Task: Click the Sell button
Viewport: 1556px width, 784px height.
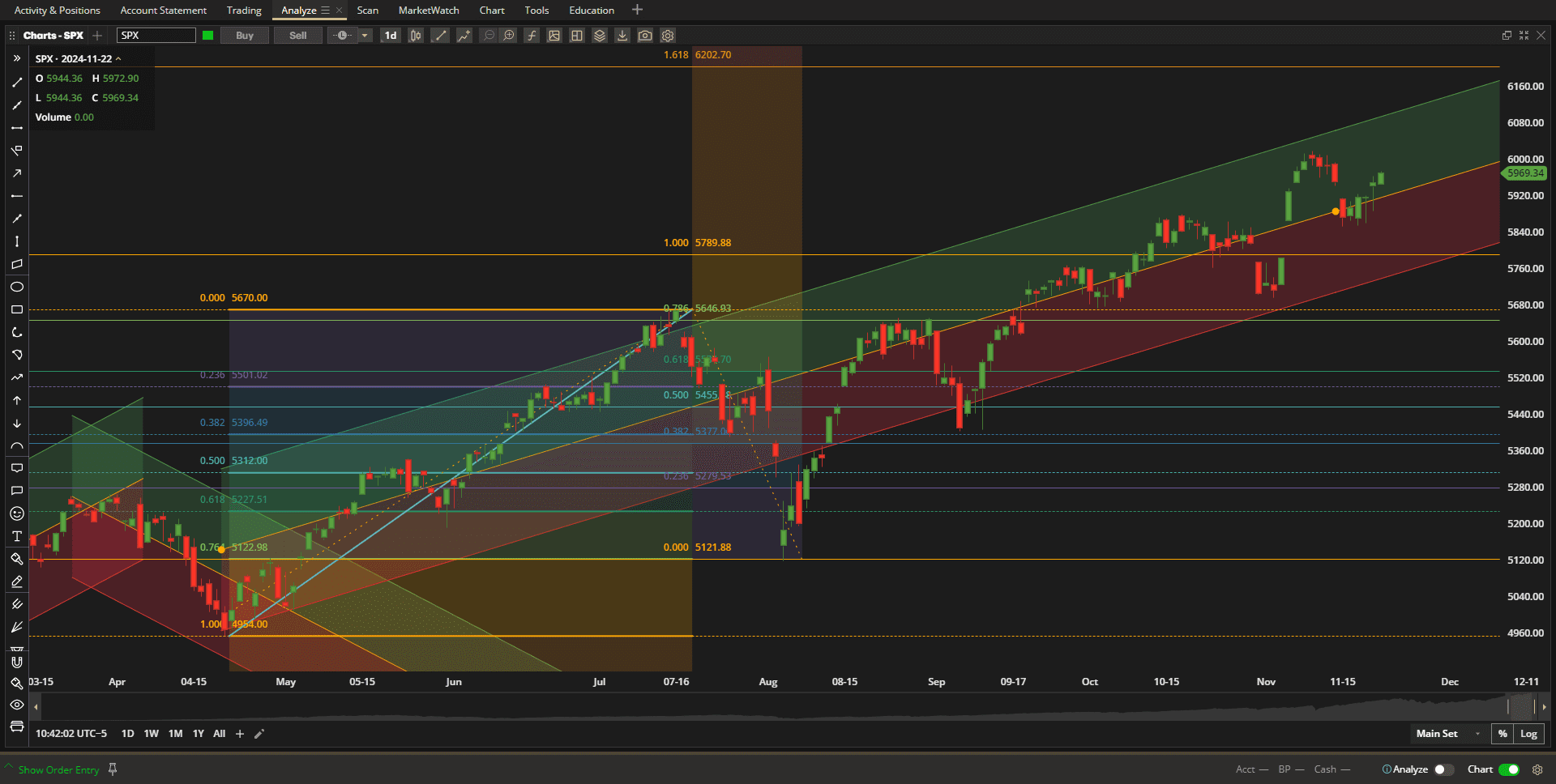Action: 298,36
